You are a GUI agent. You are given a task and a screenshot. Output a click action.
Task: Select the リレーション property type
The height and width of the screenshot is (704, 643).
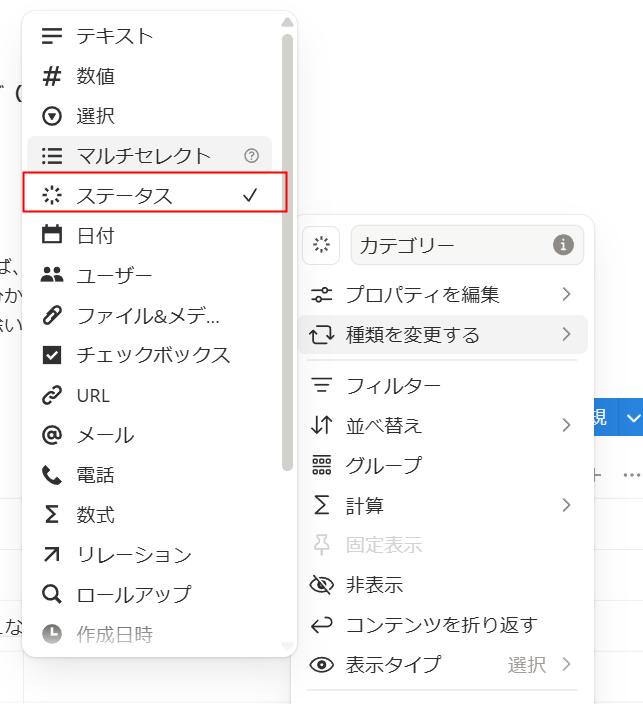(x=133, y=554)
